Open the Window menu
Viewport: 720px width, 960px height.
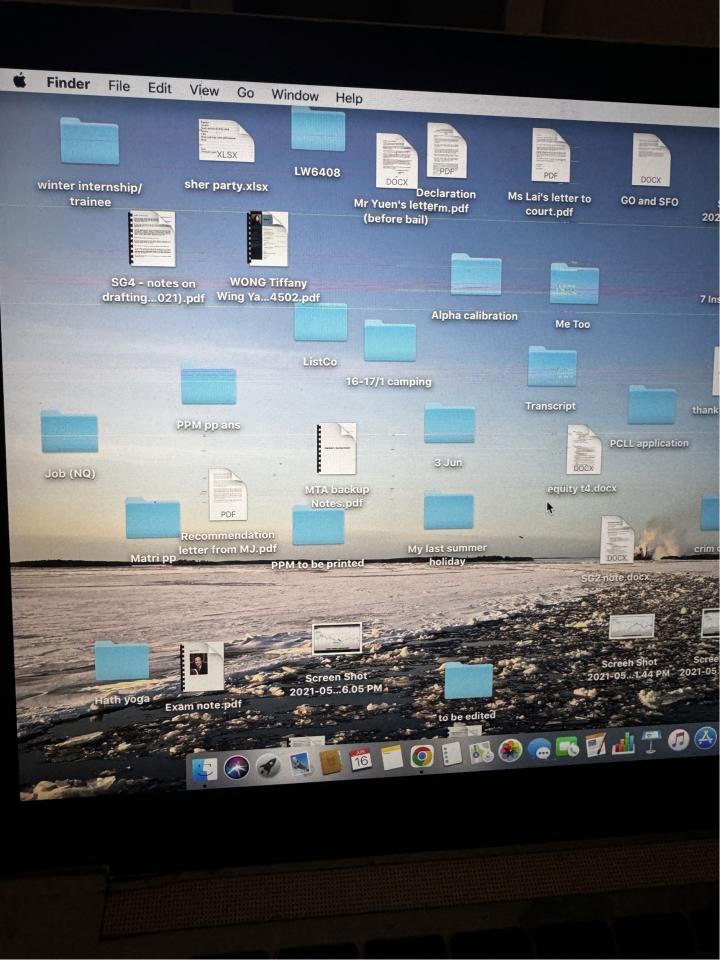coord(295,95)
